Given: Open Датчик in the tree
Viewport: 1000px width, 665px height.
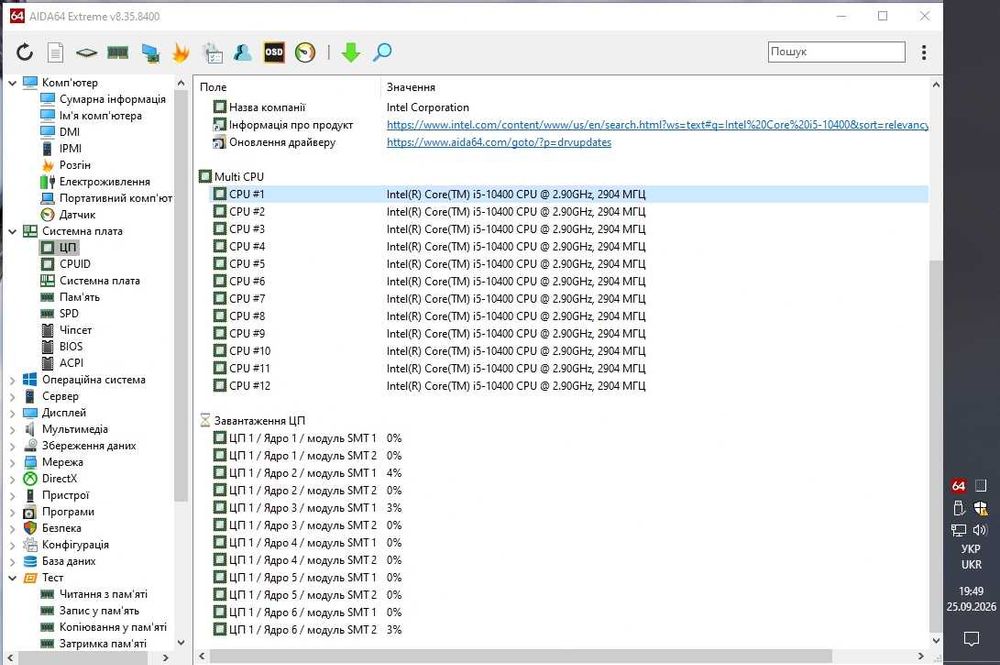Looking at the screenshot, I should point(77,215).
